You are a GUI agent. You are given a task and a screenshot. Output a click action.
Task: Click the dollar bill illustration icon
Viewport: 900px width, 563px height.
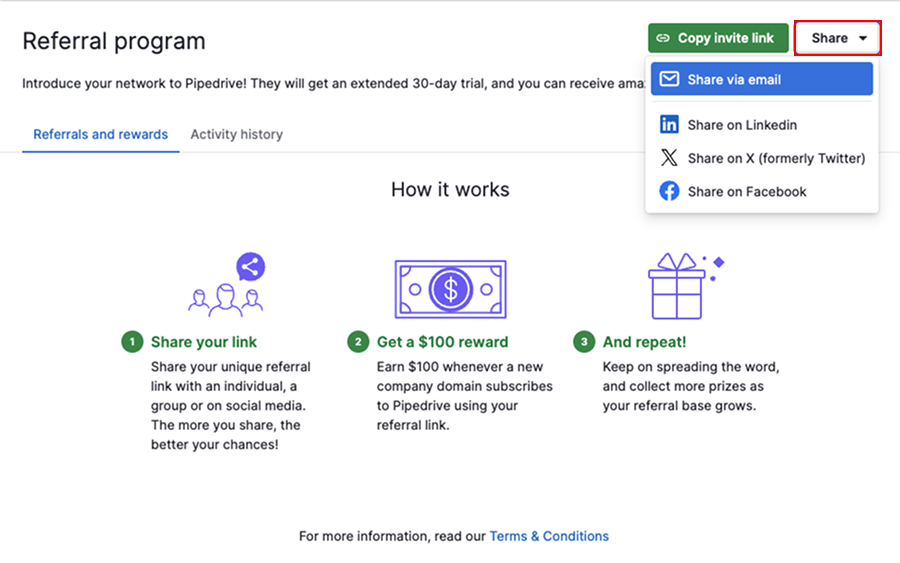(450, 289)
